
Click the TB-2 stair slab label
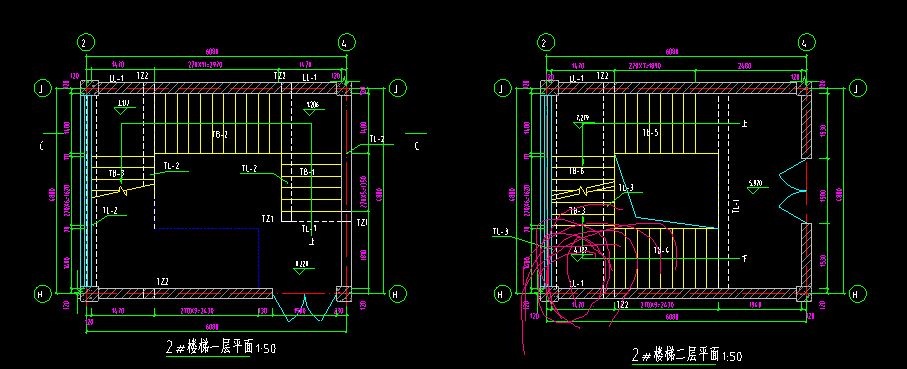pos(220,134)
